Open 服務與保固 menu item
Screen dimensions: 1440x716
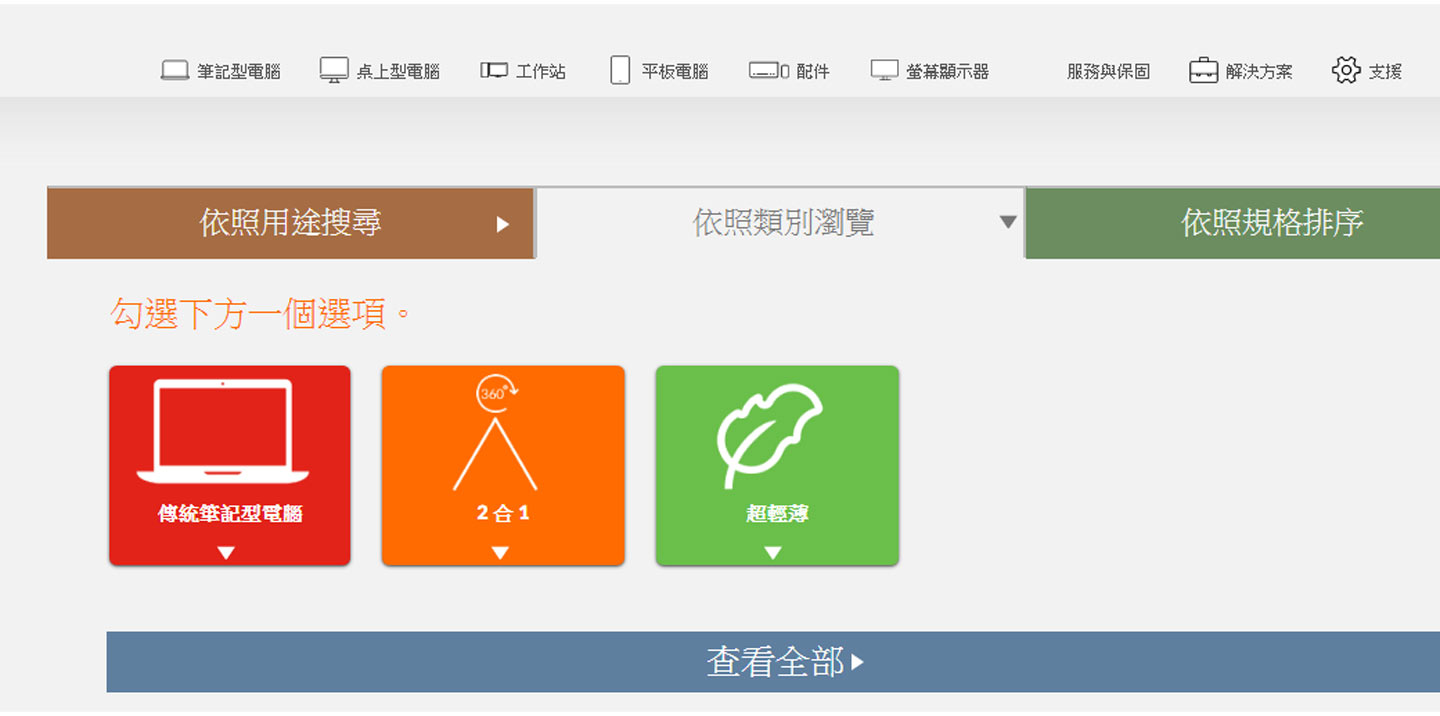[1108, 71]
